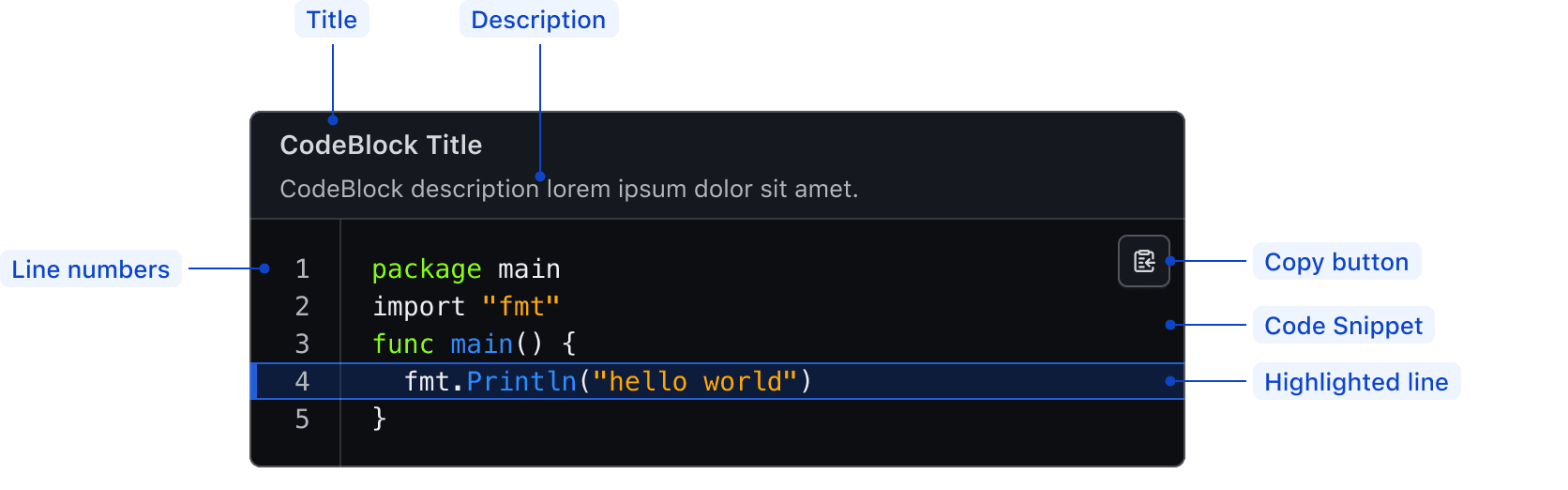This screenshot has height=490, width=1568.
Task: Click the closing brace on line 5
Action: tap(379, 419)
